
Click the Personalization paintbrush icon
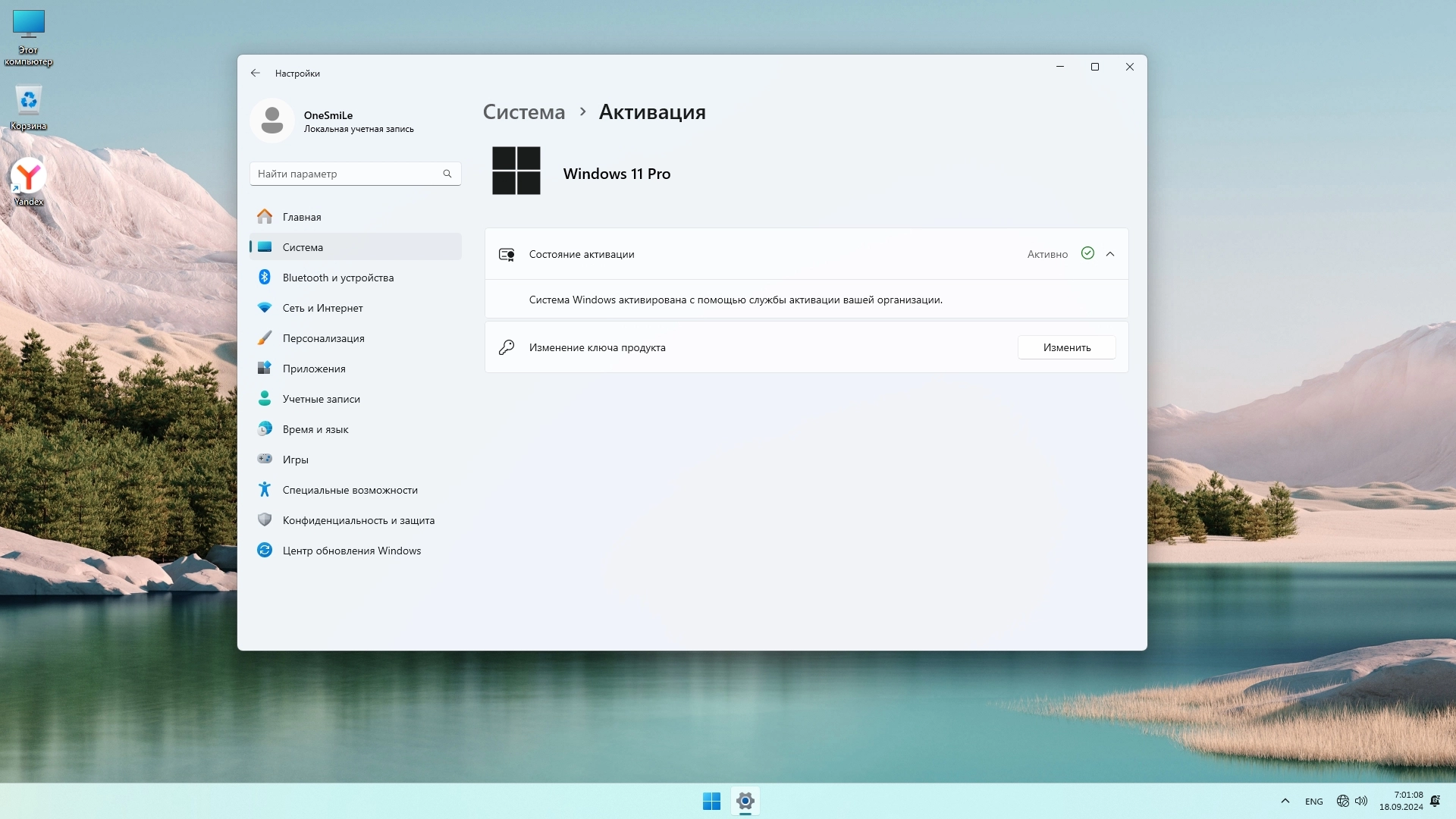[x=264, y=338]
